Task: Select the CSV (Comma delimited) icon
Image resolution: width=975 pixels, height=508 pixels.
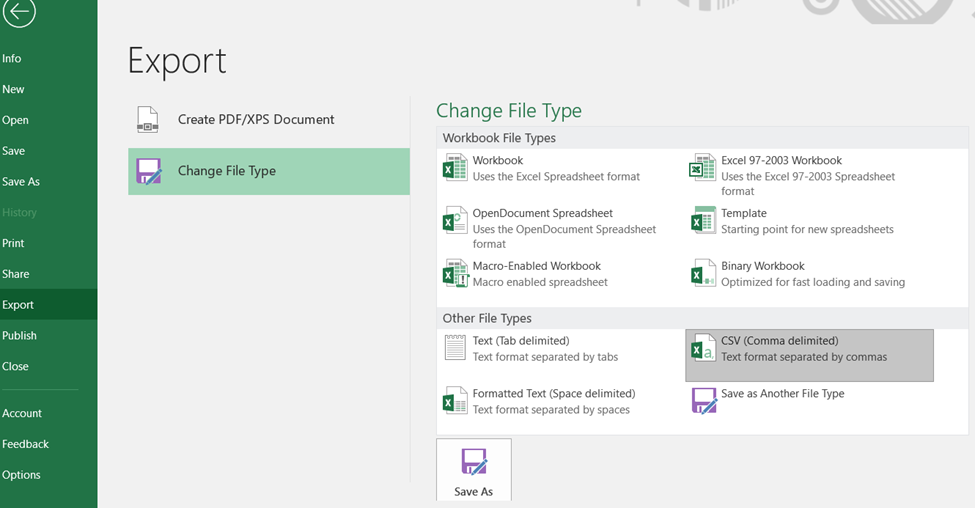Action: tap(703, 348)
